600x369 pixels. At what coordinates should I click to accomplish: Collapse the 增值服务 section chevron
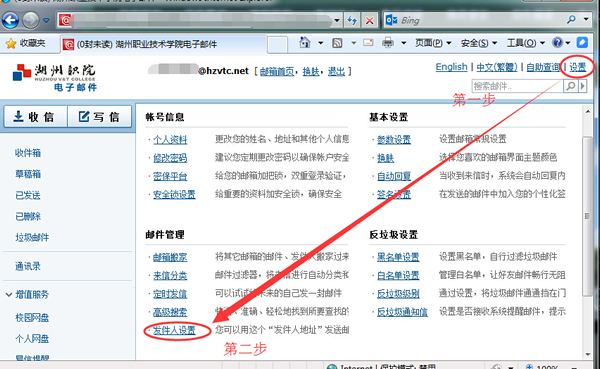[9, 295]
